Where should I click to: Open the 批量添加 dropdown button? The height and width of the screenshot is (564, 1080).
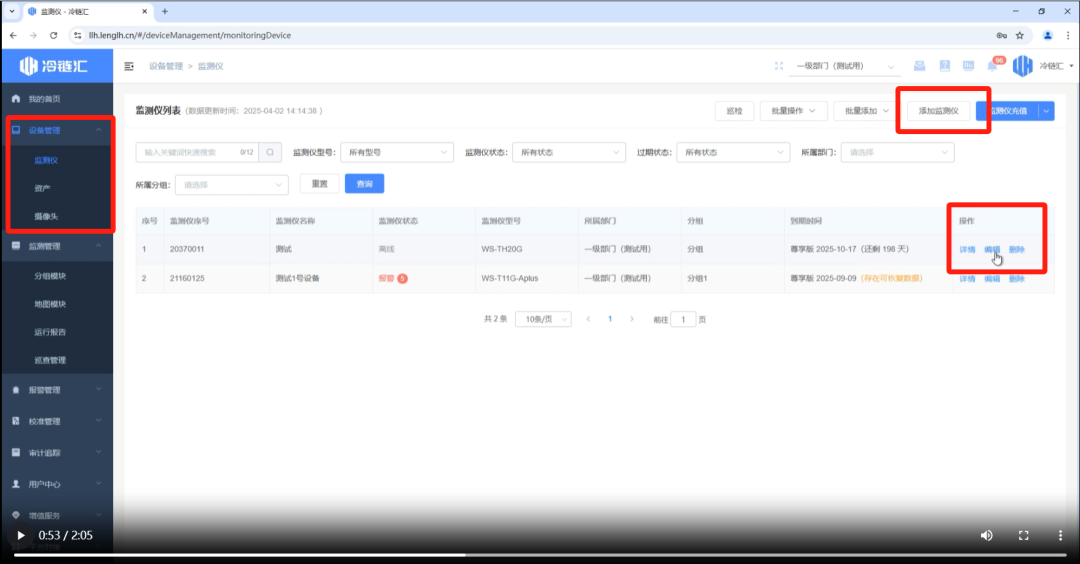click(866, 111)
